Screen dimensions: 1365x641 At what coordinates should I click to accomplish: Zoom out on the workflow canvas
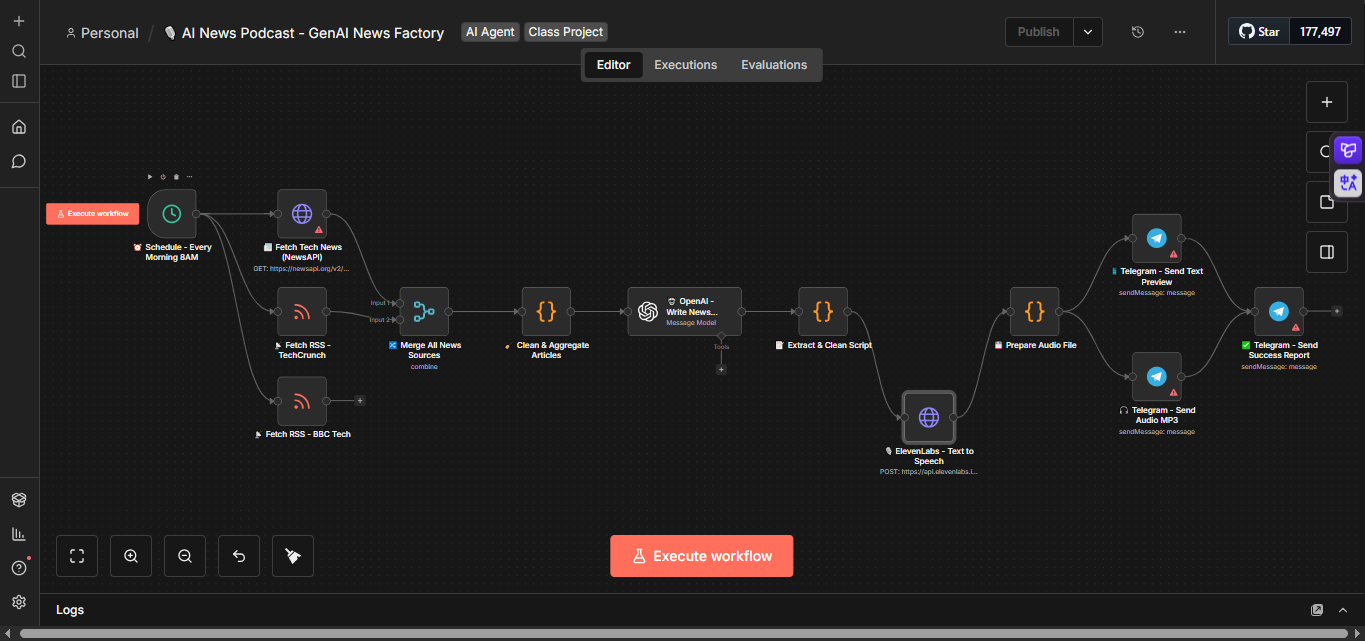pos(185,556)
